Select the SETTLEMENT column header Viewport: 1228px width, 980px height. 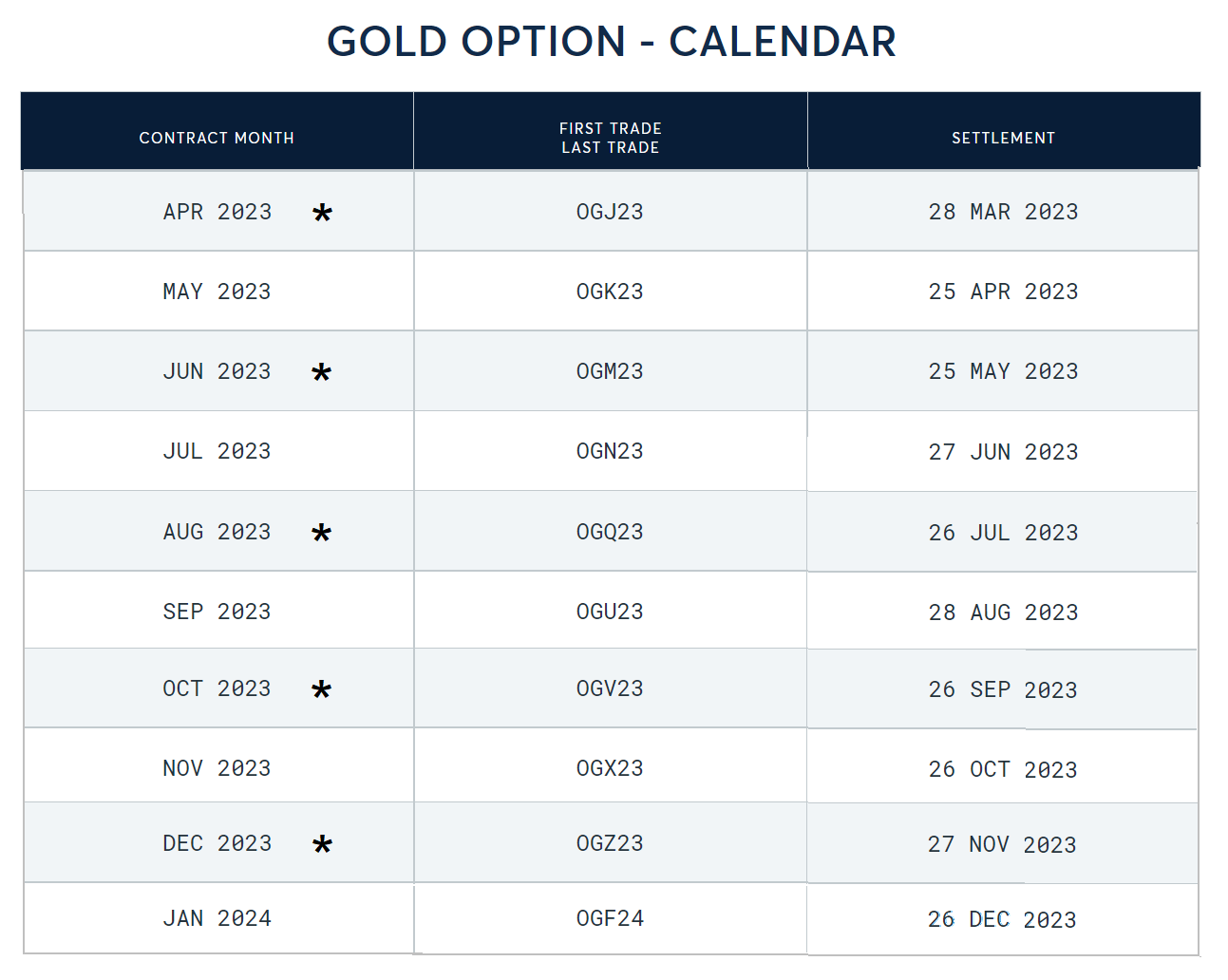click(1004, 138)
